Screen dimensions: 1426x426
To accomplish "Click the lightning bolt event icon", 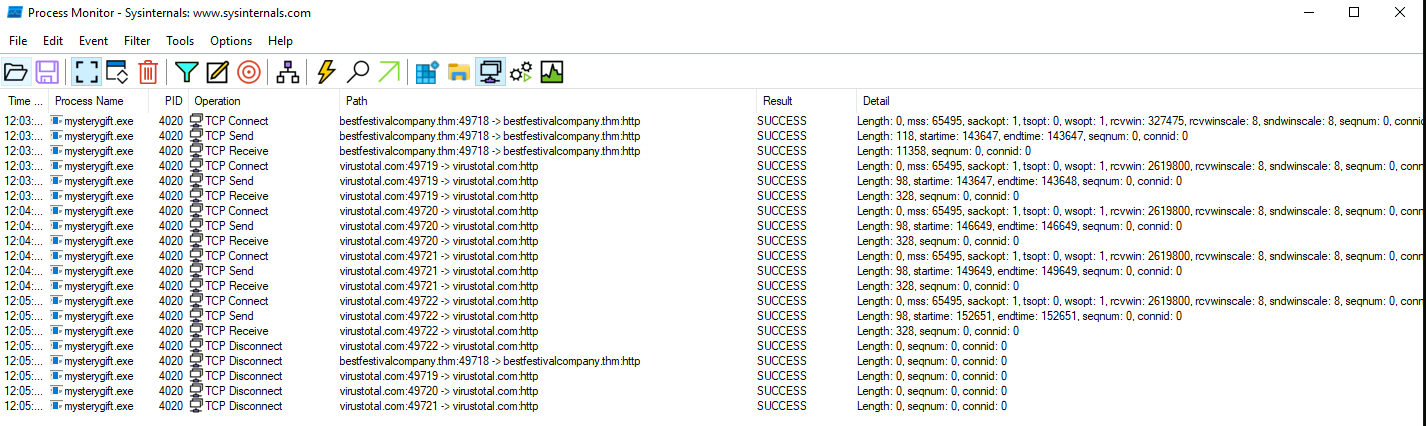I will click(x=326, y=72).
